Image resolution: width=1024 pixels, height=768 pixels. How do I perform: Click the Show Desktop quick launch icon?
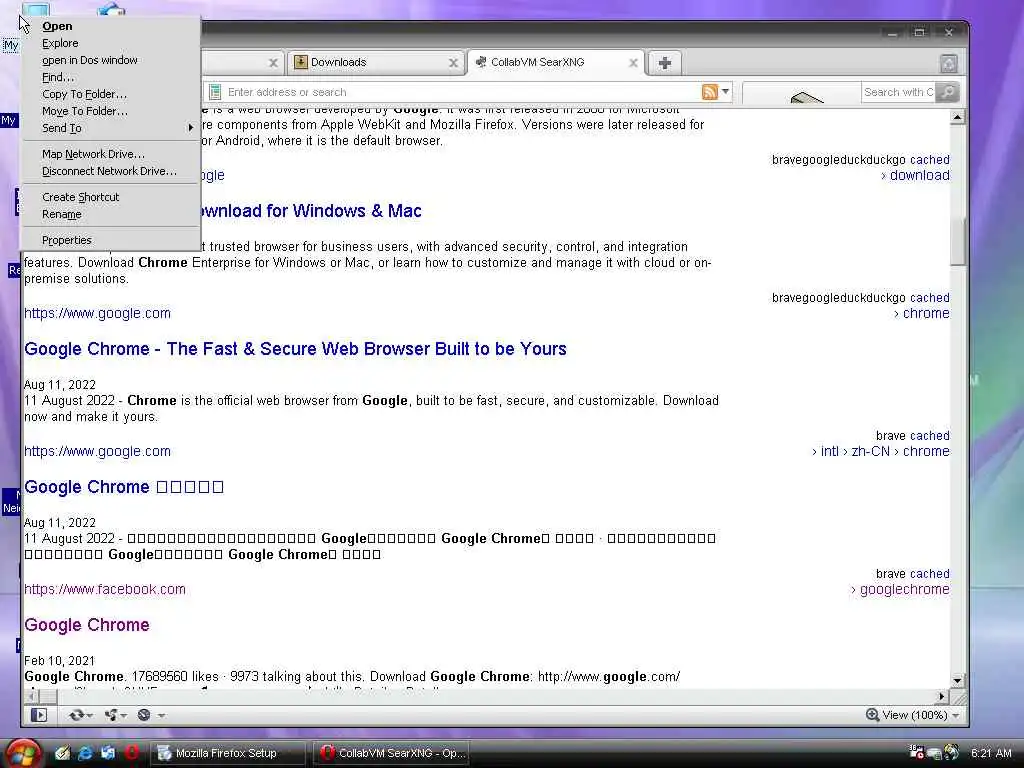pyautogui.click(x=62, y=753)
